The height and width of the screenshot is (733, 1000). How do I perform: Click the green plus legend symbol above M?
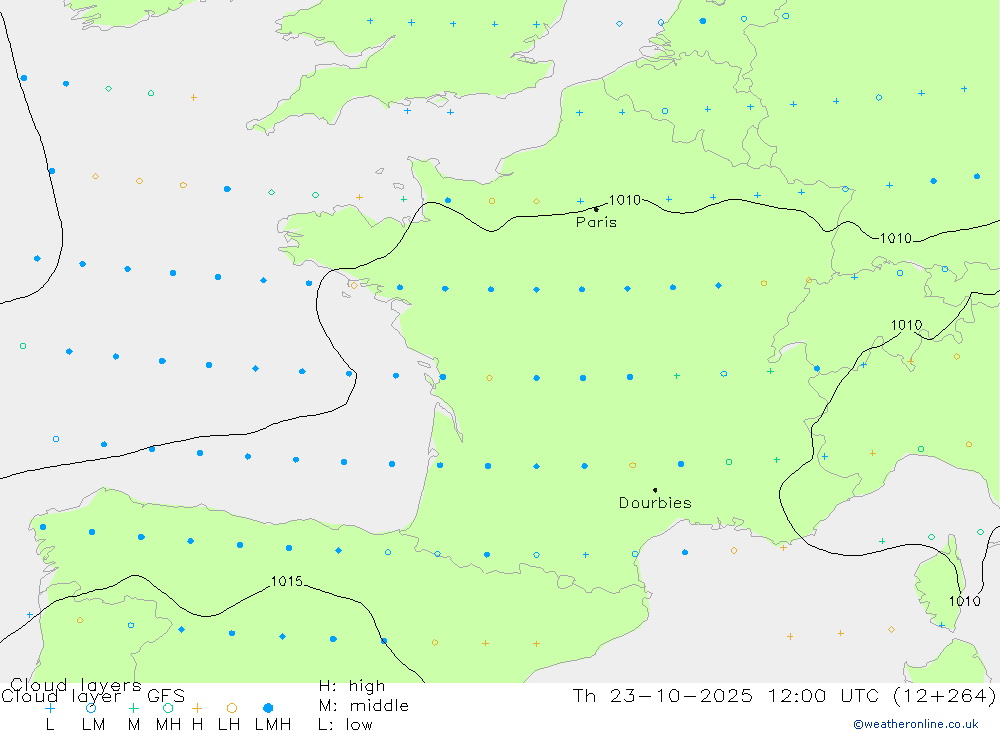[133, 708]
